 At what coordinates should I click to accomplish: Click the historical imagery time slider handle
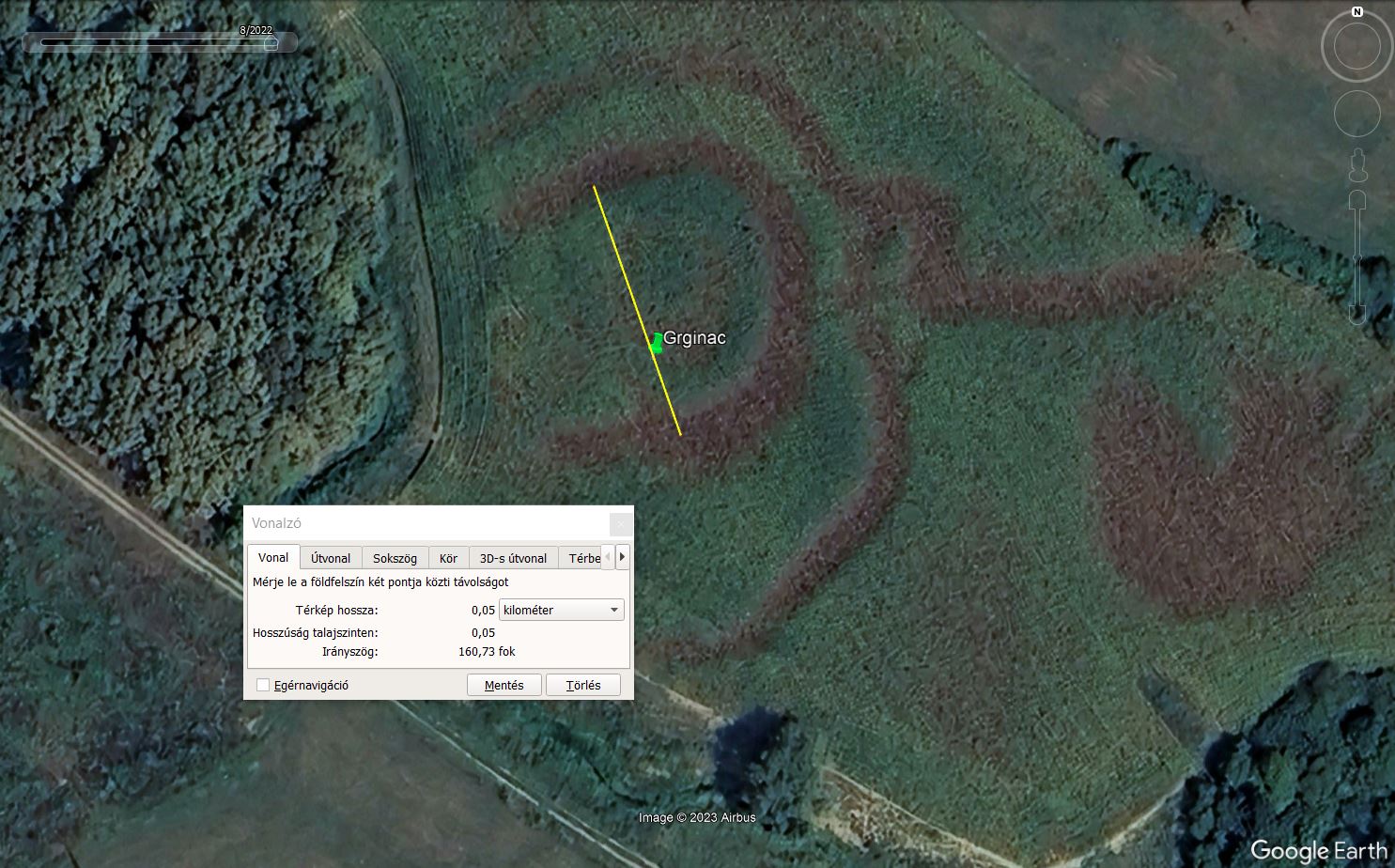click(x=271, y=43)
